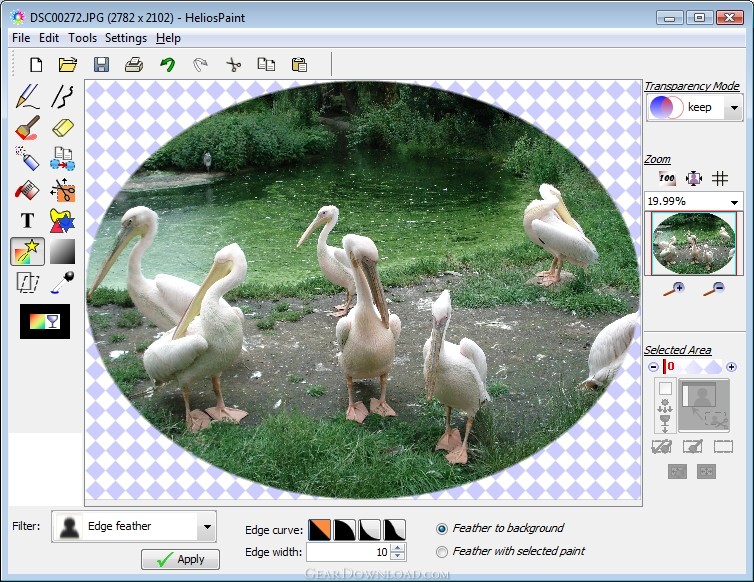Open the Edit menu
This screenshot has height=582, width=754.
[49, 38]
